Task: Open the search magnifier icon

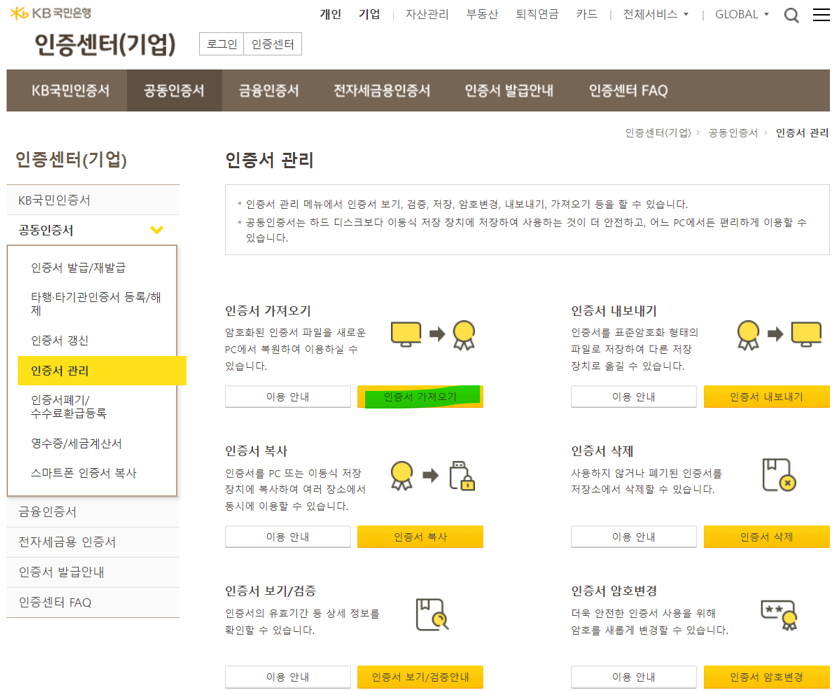Action: pyautogui.click(x=791, y=15)
